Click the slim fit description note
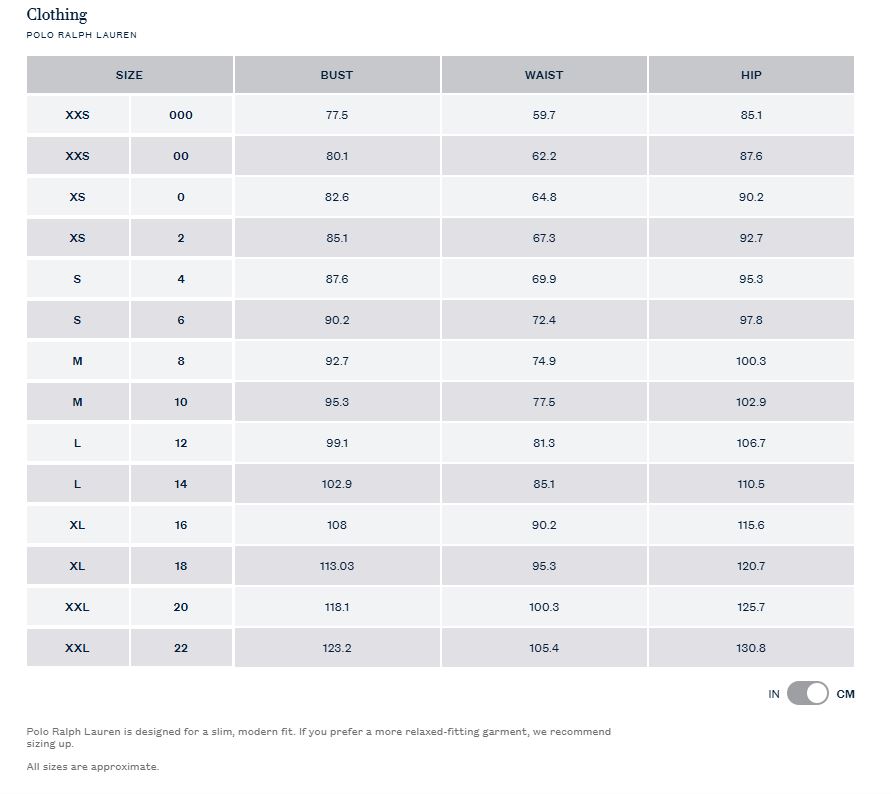Screen dimensions: 891x794 318,737
